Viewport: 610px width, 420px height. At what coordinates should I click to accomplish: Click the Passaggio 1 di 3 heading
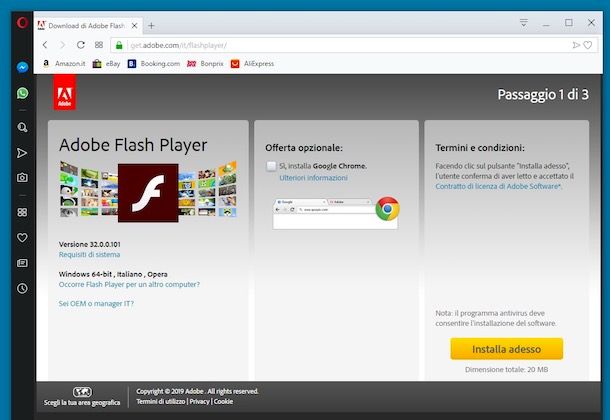pos(543,94)
